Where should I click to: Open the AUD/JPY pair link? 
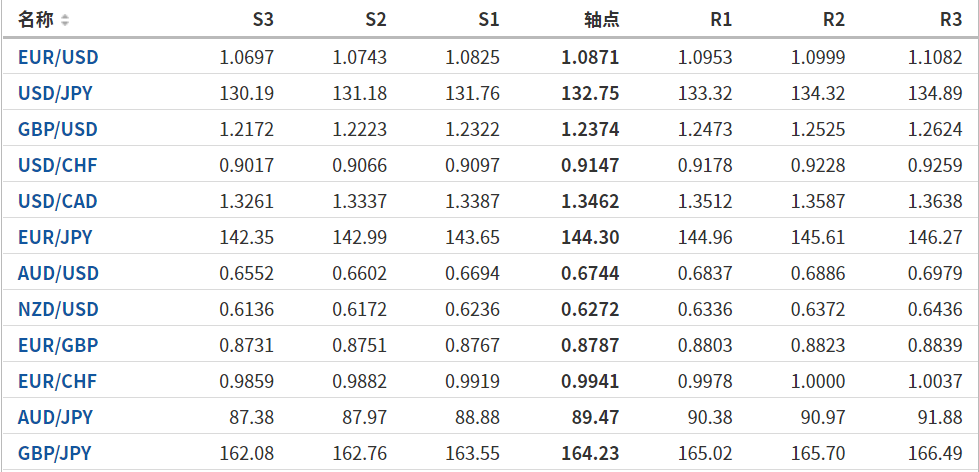click(55, 417)
